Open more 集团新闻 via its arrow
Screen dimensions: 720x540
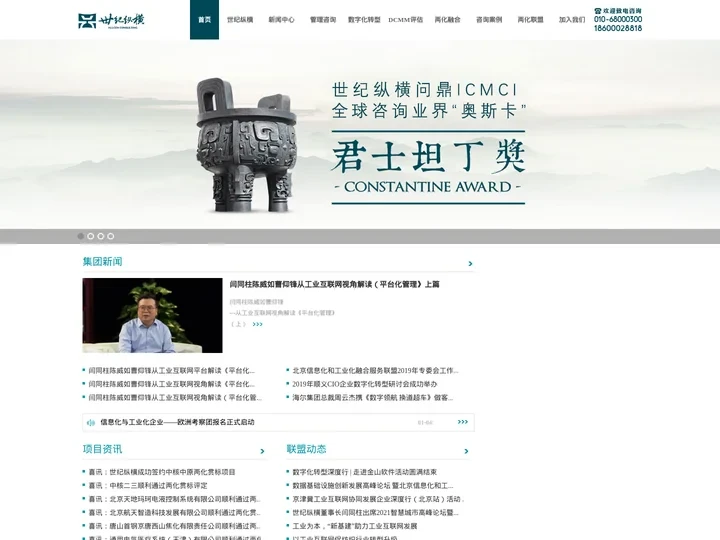tap(470, 264)
